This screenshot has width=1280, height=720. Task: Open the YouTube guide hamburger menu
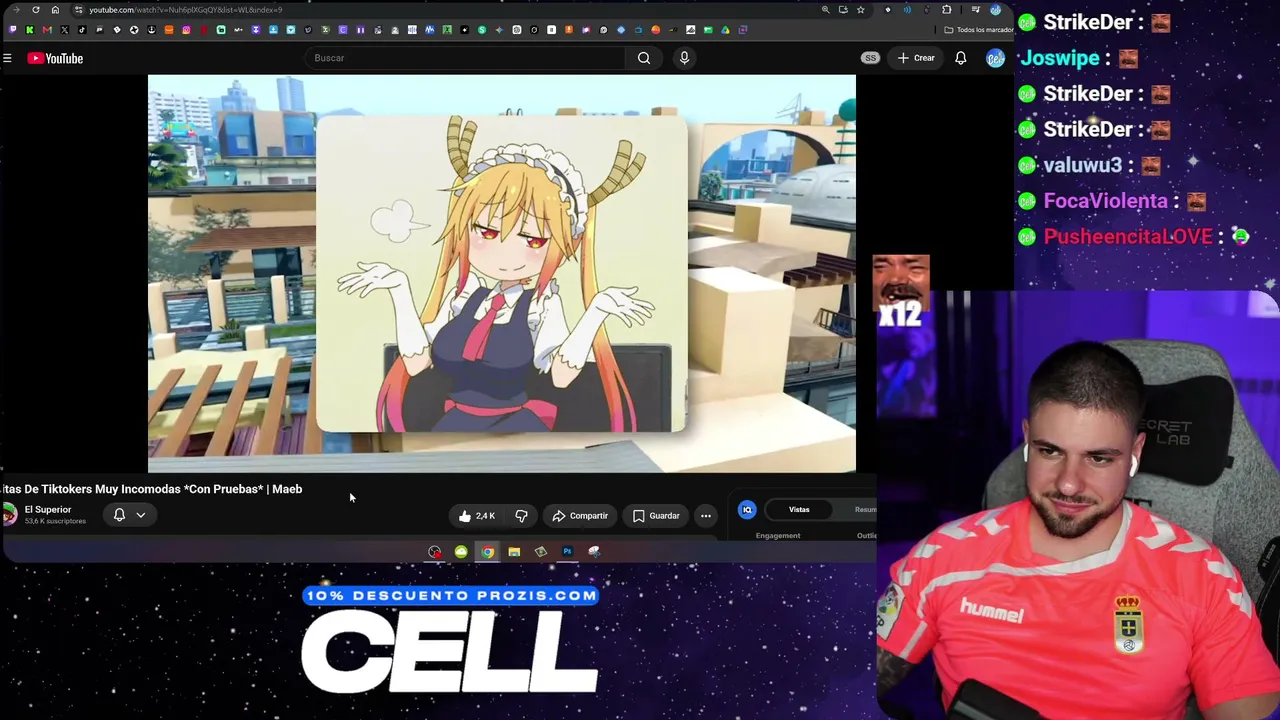coord(7,58)
